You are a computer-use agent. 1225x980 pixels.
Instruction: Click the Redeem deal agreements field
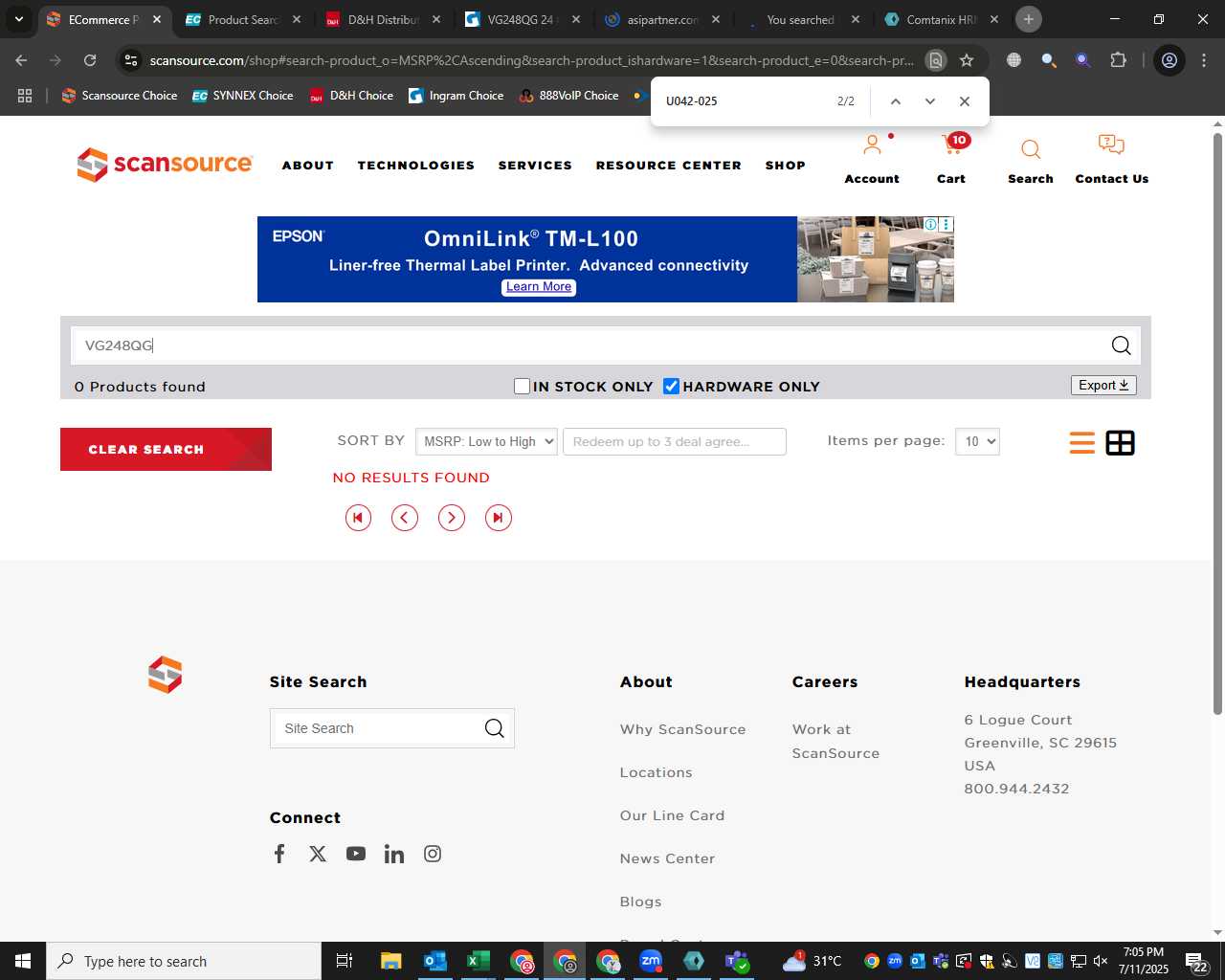[x=675, y=441]
